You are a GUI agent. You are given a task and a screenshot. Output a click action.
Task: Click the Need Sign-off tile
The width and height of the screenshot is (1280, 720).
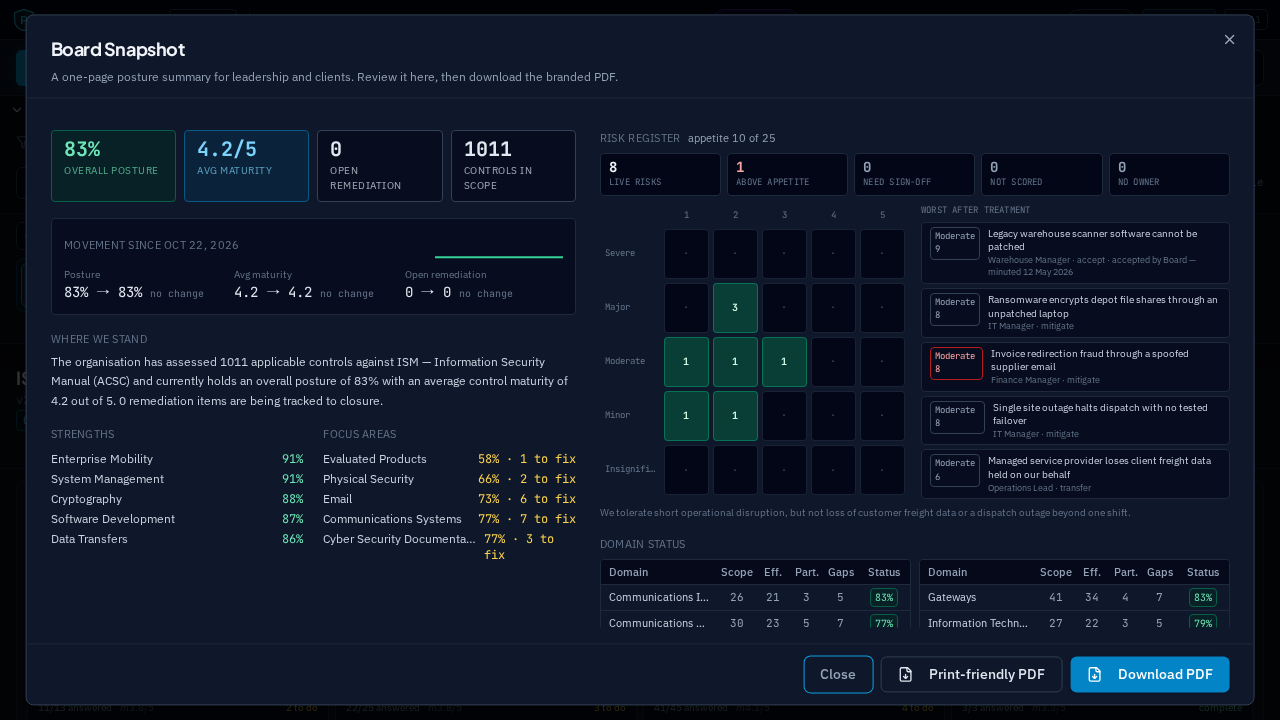pyautogui.click(x=915, y=174)
